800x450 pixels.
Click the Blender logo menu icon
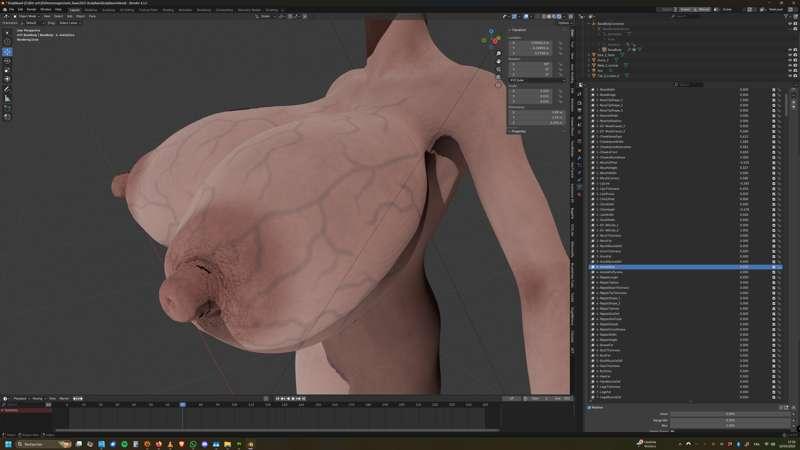click(5, 9)
